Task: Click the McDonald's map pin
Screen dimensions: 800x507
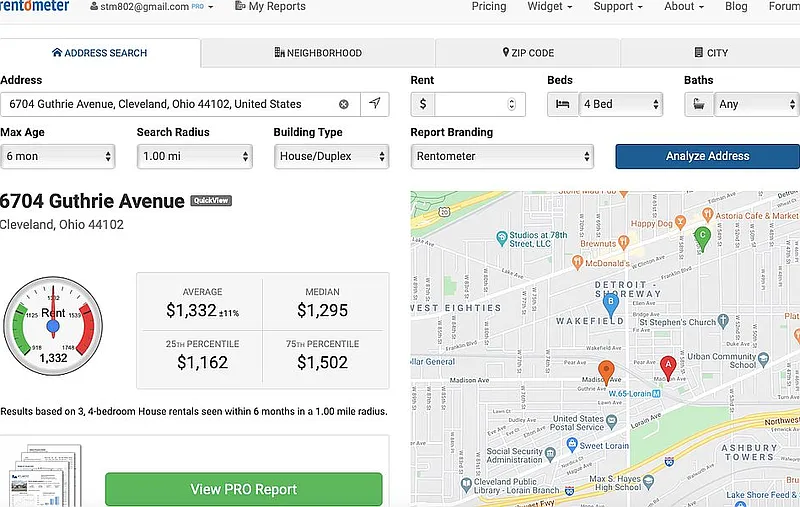Action: (x=577, y=263)
